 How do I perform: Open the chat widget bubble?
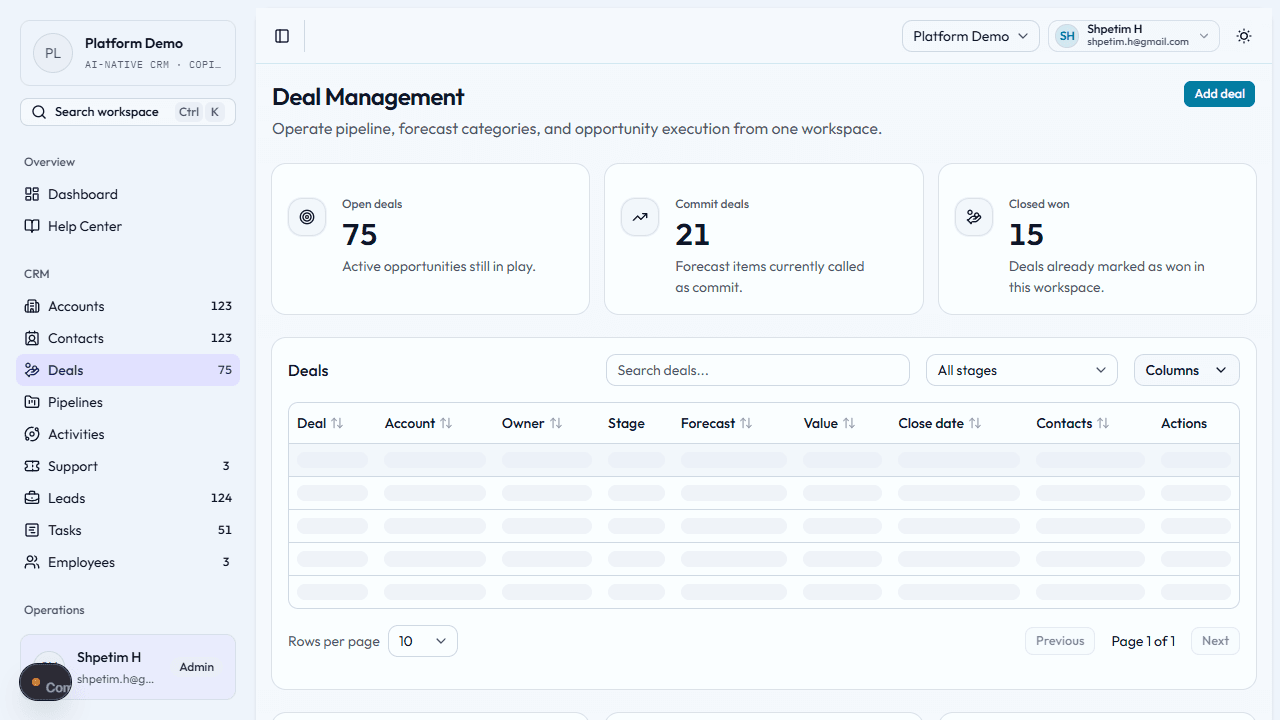(45, 682)
